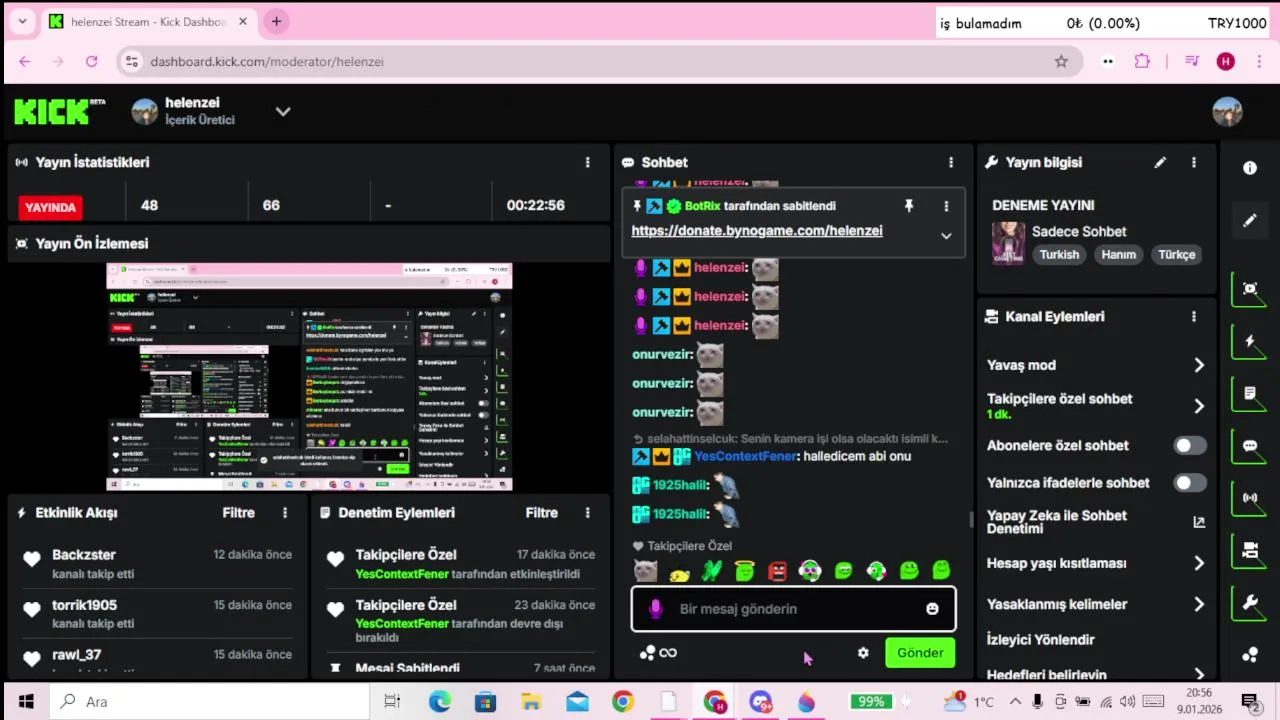Open chat settings gear icon
Viewport: 1280px width, 720px height.
pos(863,653)
